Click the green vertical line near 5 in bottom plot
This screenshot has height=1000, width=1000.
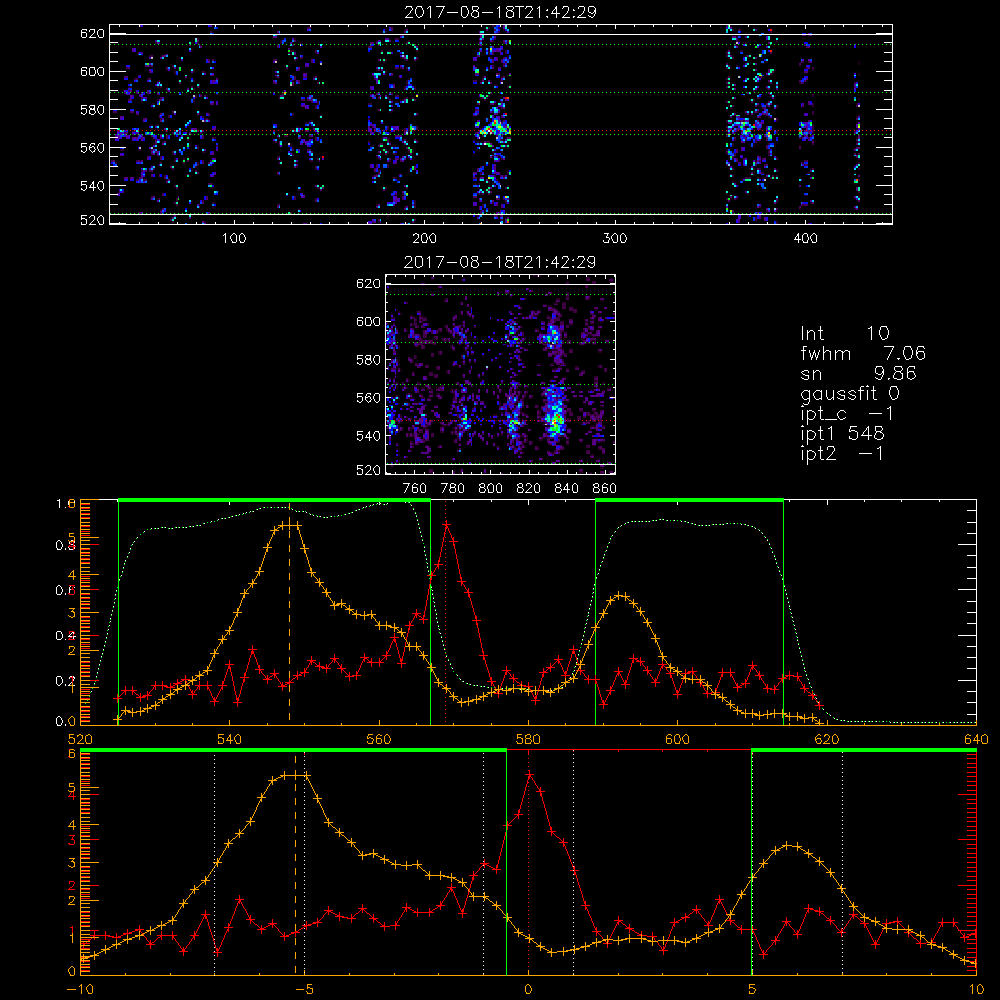click(752, 863)
